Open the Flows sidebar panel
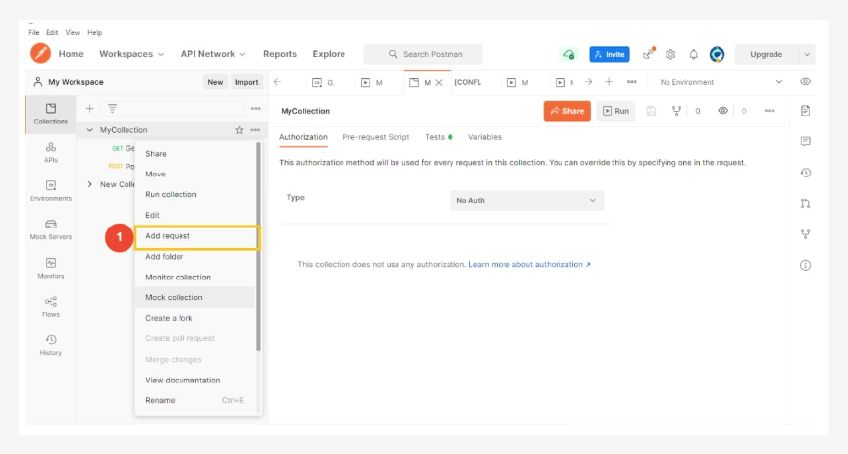 click(x=51, y=307)
